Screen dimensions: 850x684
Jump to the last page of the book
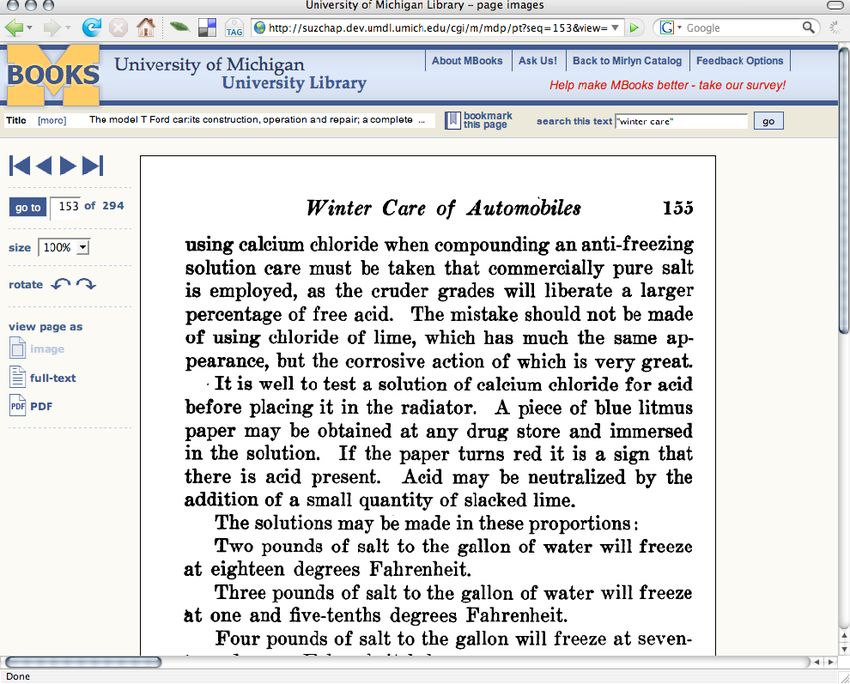click(92, 166)
